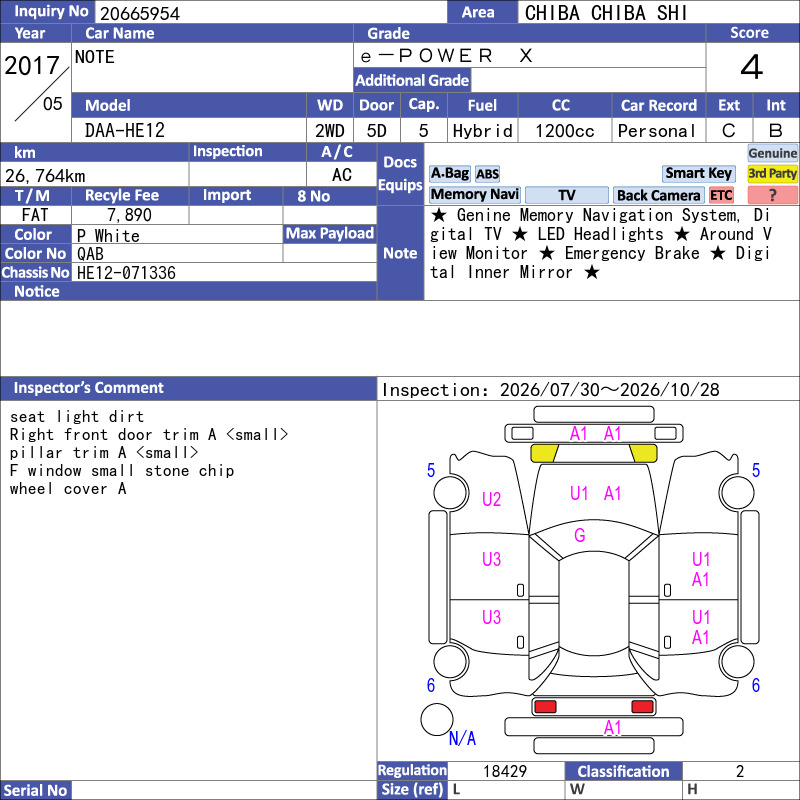Click the color number QAB
800x800 pixels.
point(90,254)
